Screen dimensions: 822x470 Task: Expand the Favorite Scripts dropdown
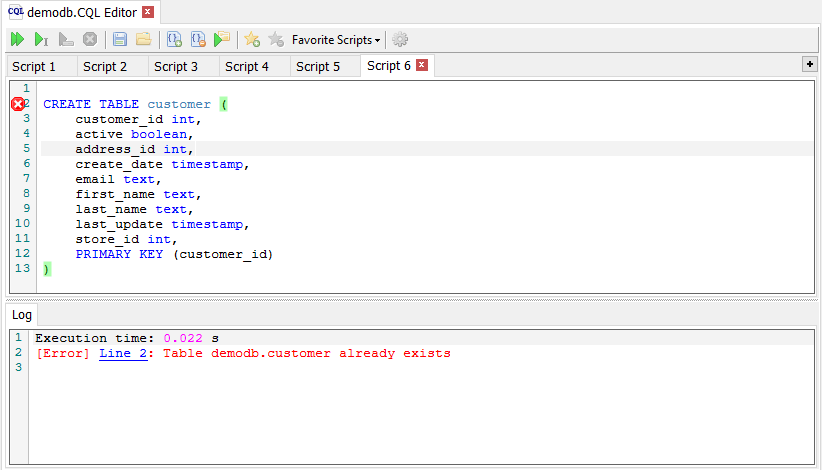(336, 40)
